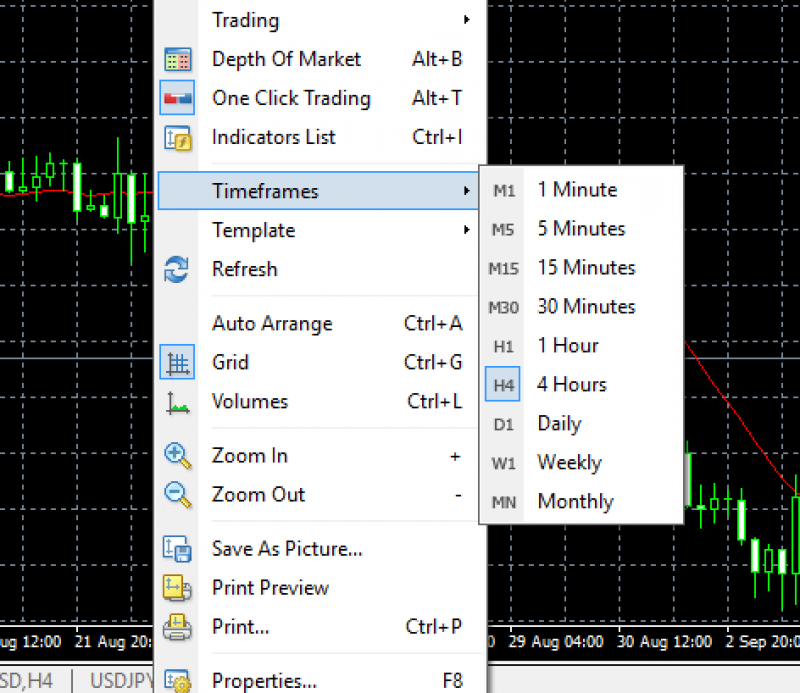Screen dimensions: 800x693
Task: Select 1 Hour timeframe
Action: click(x=581, y=346)
